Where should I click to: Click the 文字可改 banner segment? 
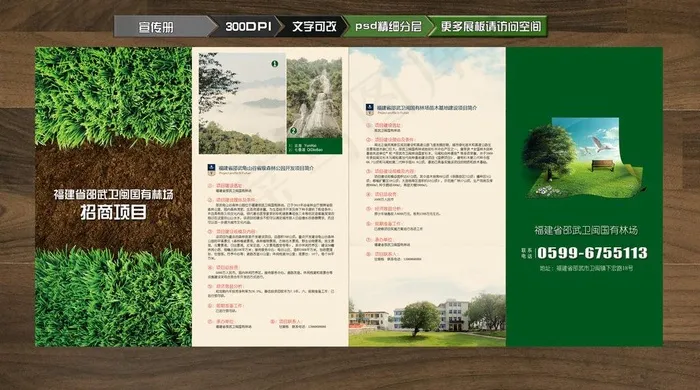pos(314,26)
